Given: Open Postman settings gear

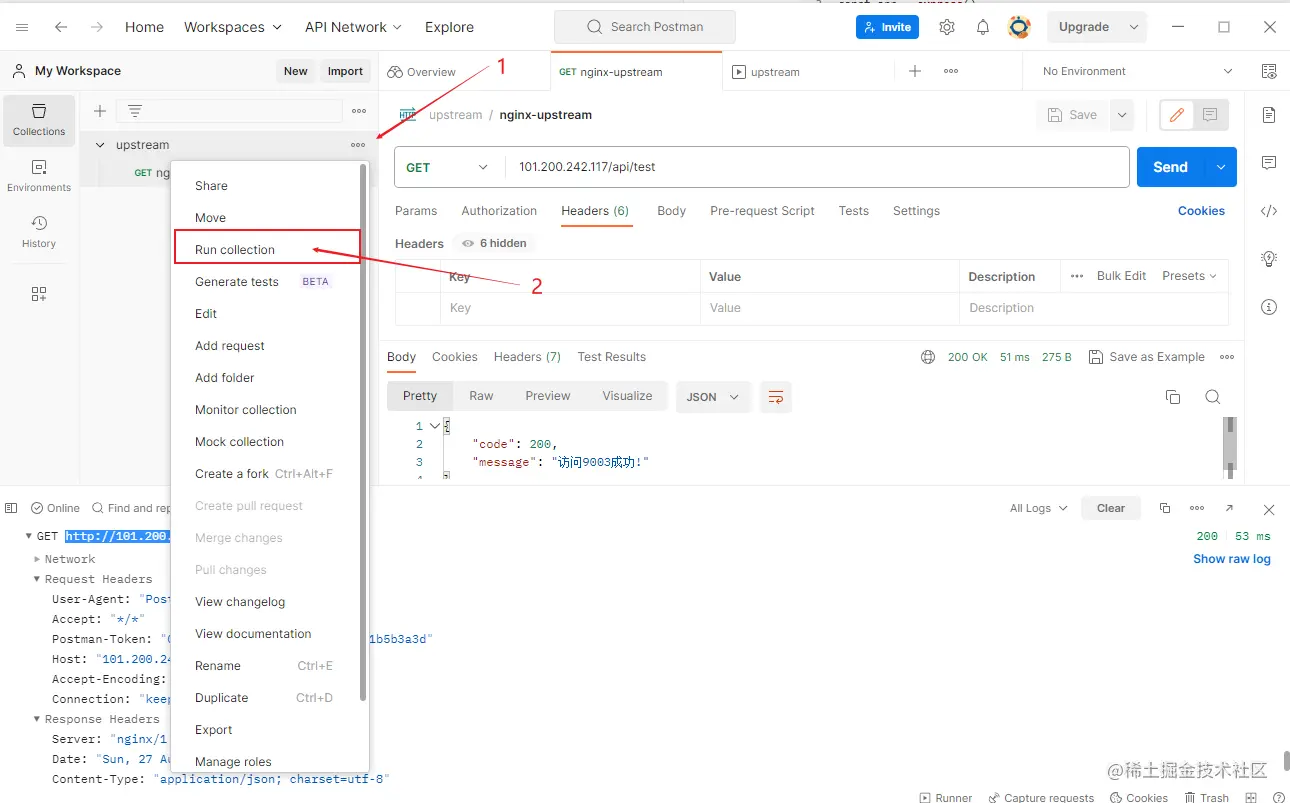Looking at the screenshot, I should point(947,27).
